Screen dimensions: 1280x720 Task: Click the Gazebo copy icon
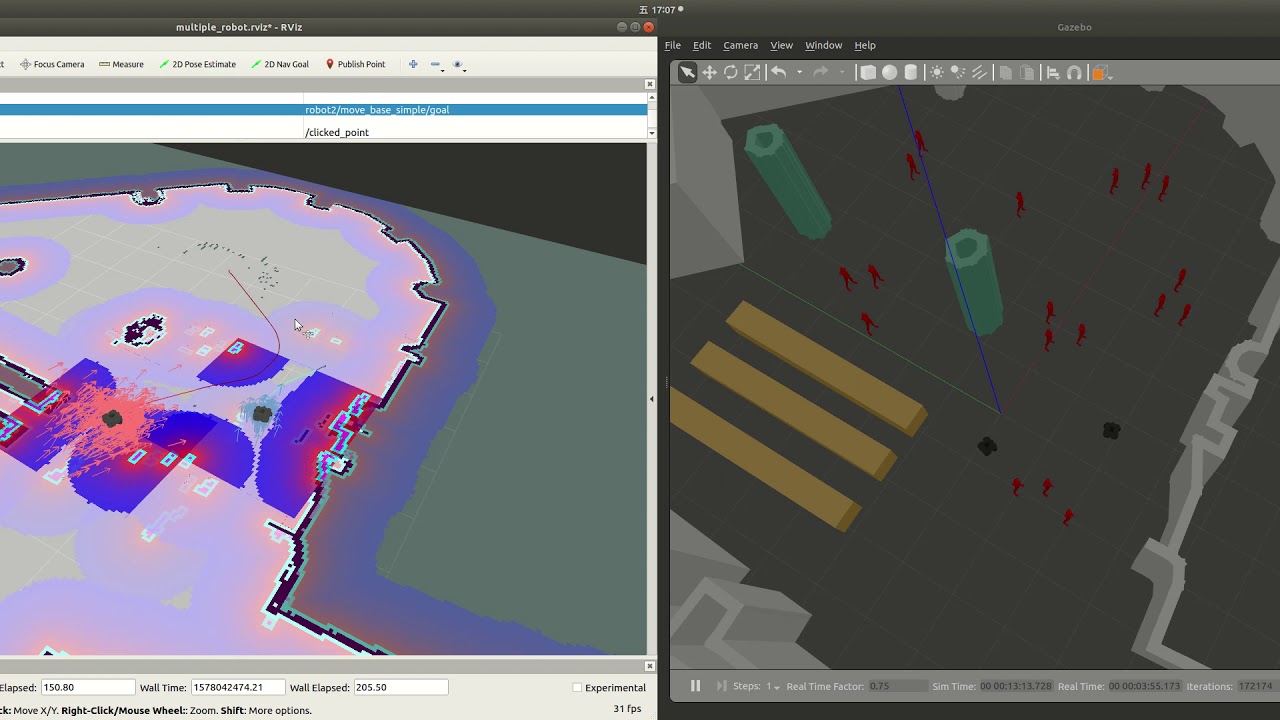point(1005,72)
